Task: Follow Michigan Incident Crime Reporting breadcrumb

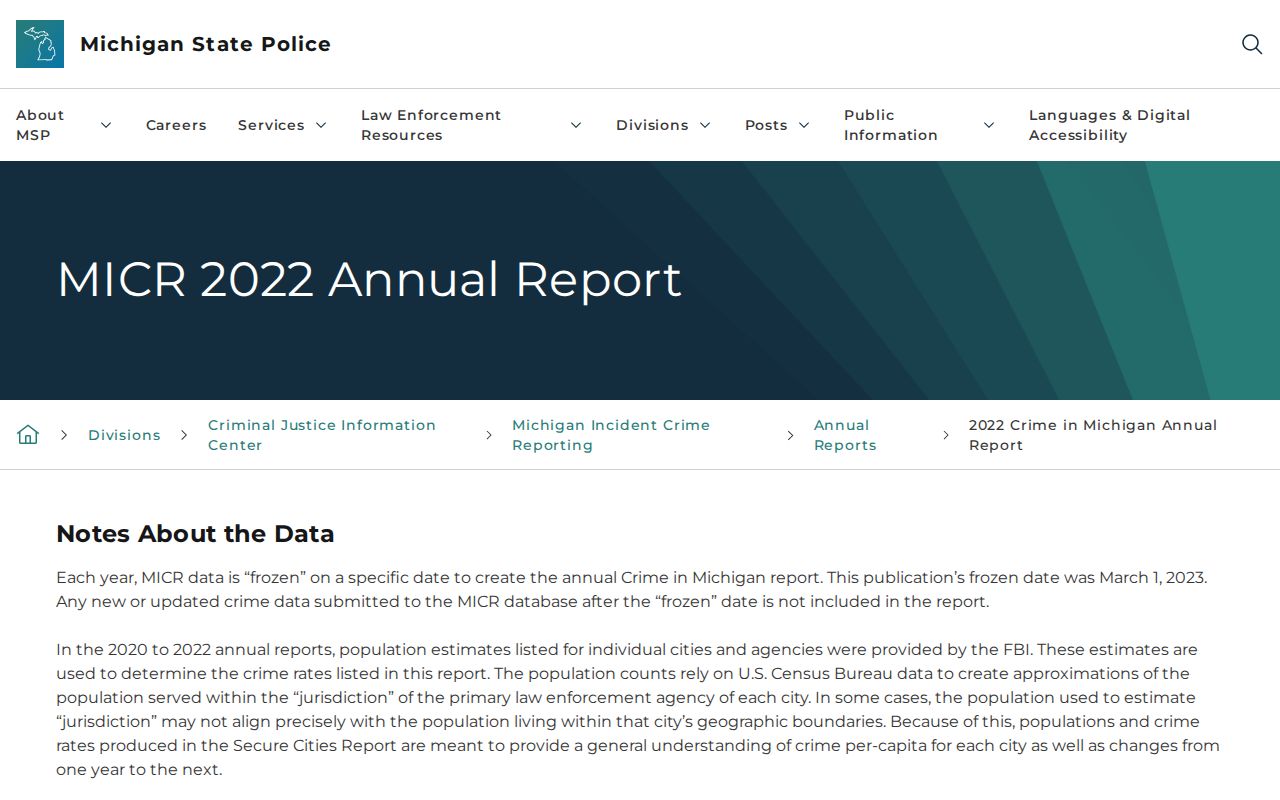Action: pyautogui.click(x=611, y=435)
